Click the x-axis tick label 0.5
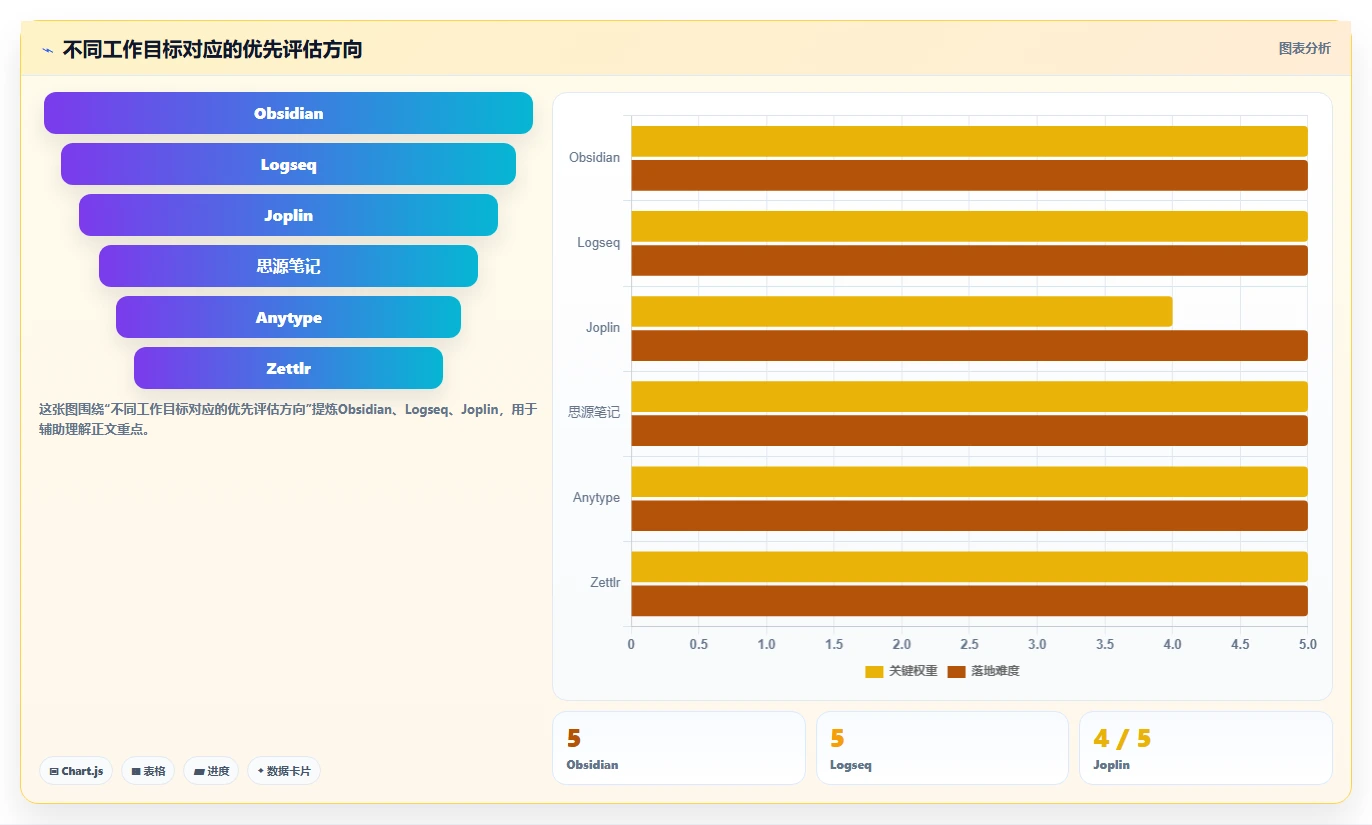The image size is (1372, 825). point(699,644)
